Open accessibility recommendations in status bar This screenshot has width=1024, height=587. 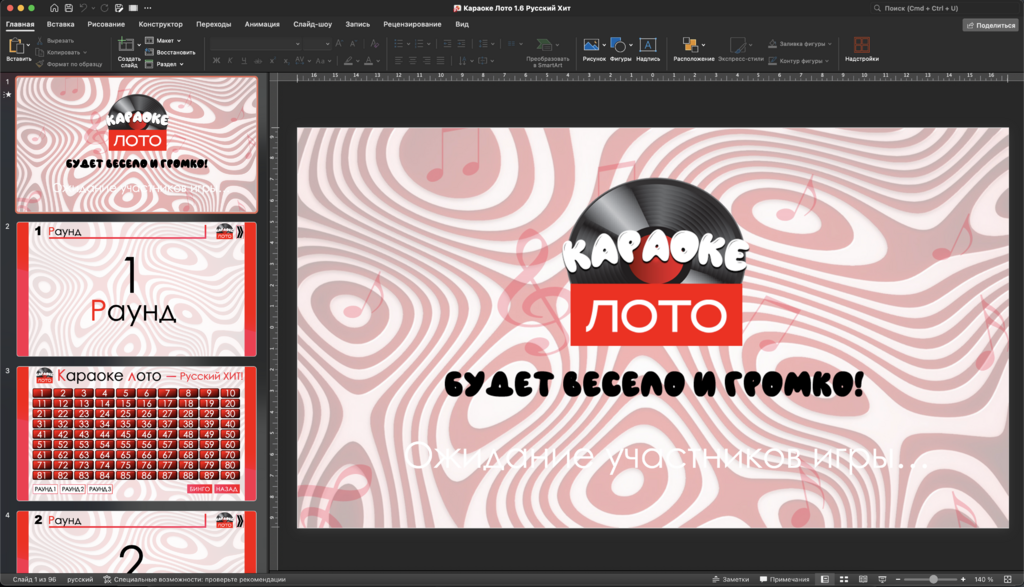194,579
